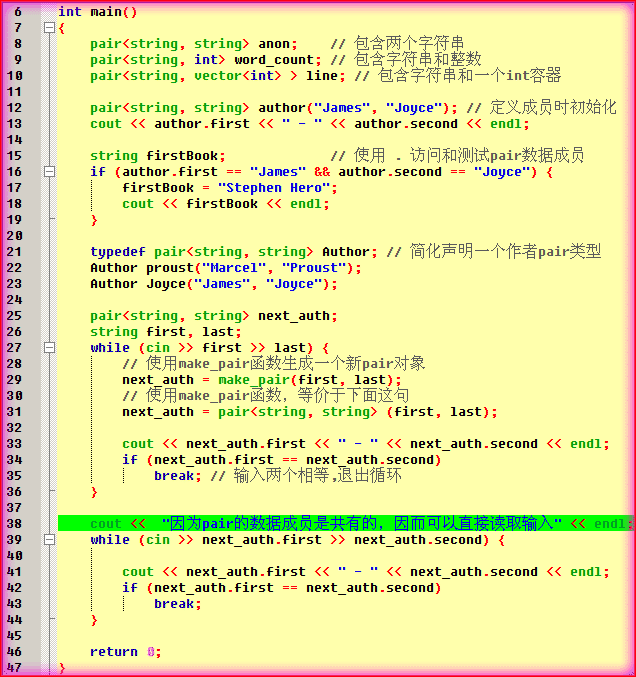
Task: Click line number 12 in the gutter
Action: [x=14, y=108]
